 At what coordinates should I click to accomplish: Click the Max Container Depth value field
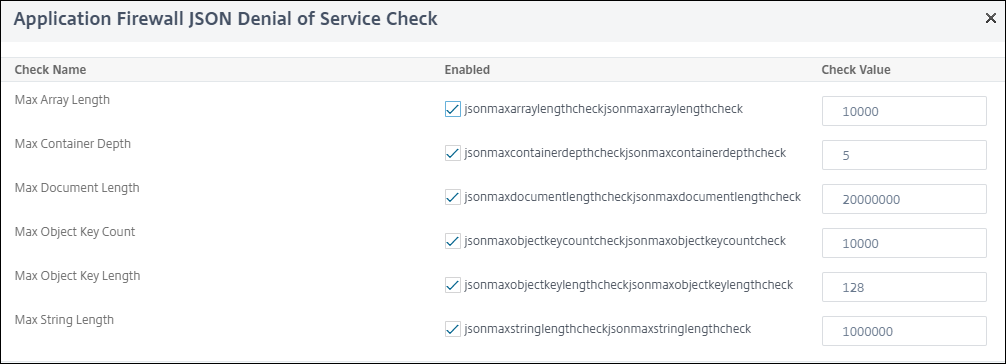pos(904,155)
